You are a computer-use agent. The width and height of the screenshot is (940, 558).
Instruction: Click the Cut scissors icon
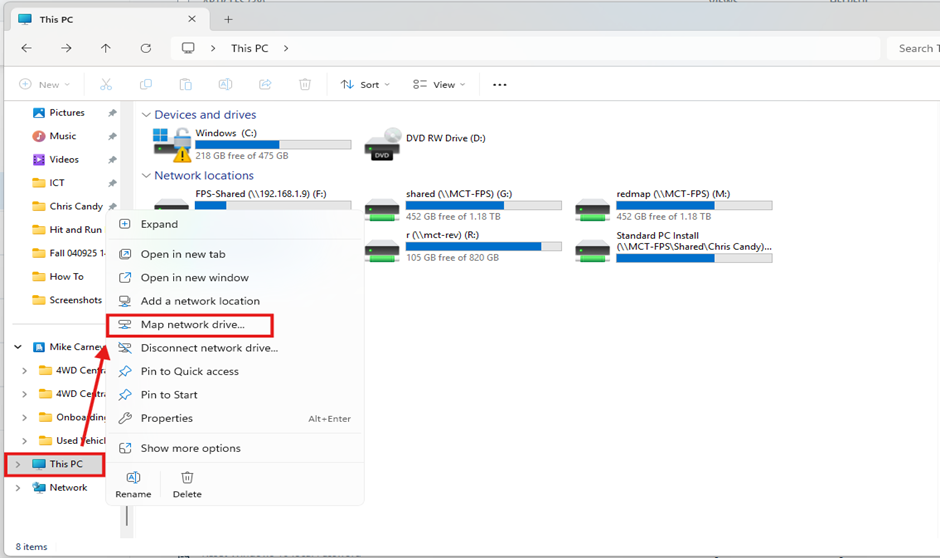pos(106,85)
